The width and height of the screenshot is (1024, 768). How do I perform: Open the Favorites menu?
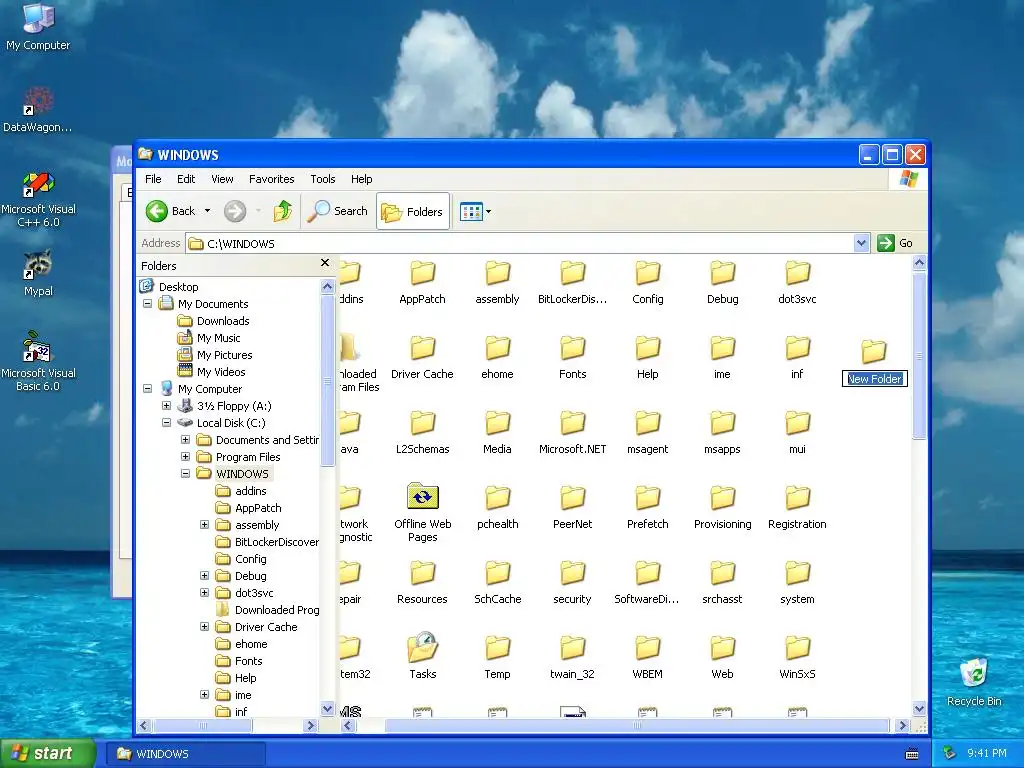pos(272,179)
